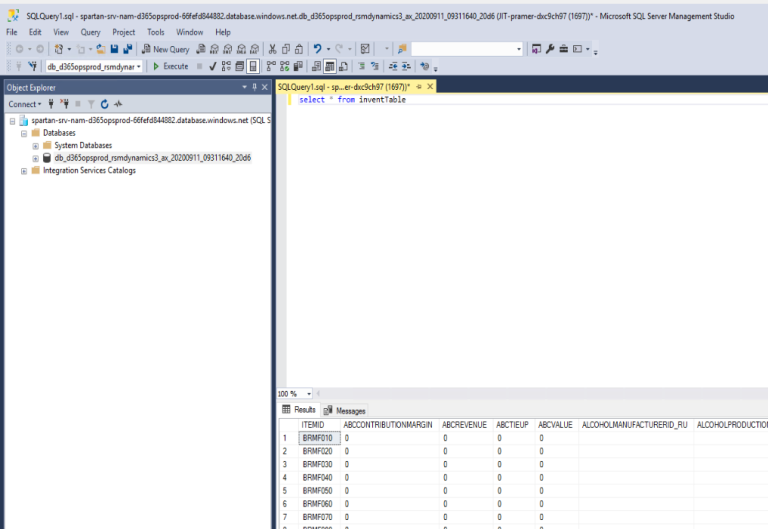The image size is (768, 529).
Task: Expand the System Databases folder
Action: click(35, 145)
